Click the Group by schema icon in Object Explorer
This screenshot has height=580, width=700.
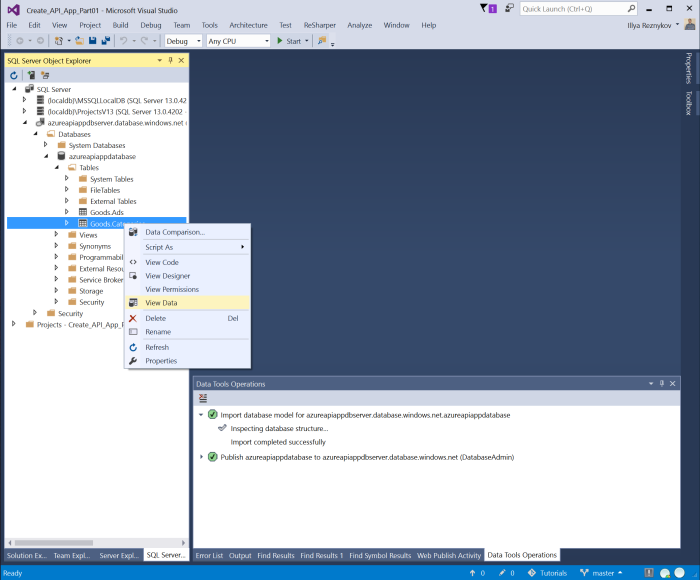click(45, 75)
